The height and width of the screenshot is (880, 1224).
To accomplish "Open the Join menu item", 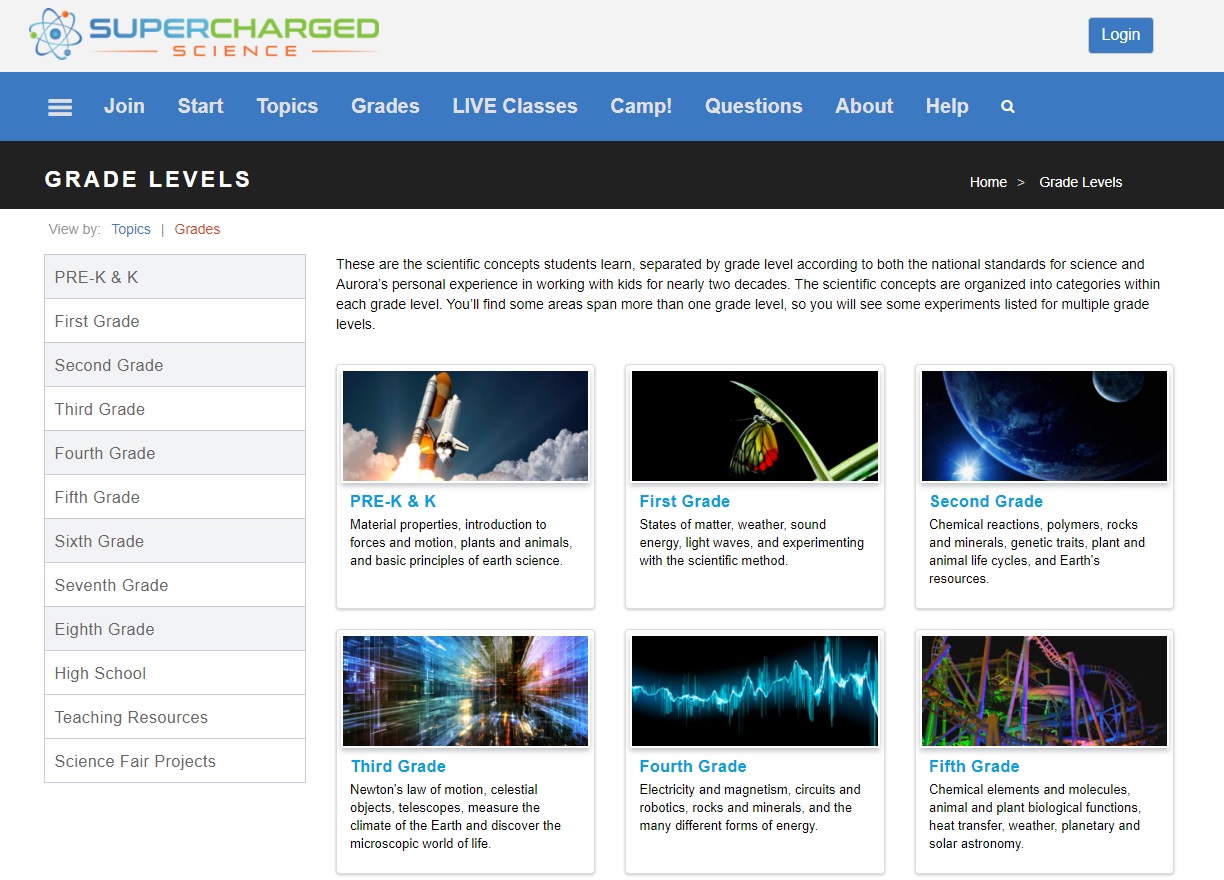I will 124,106.
